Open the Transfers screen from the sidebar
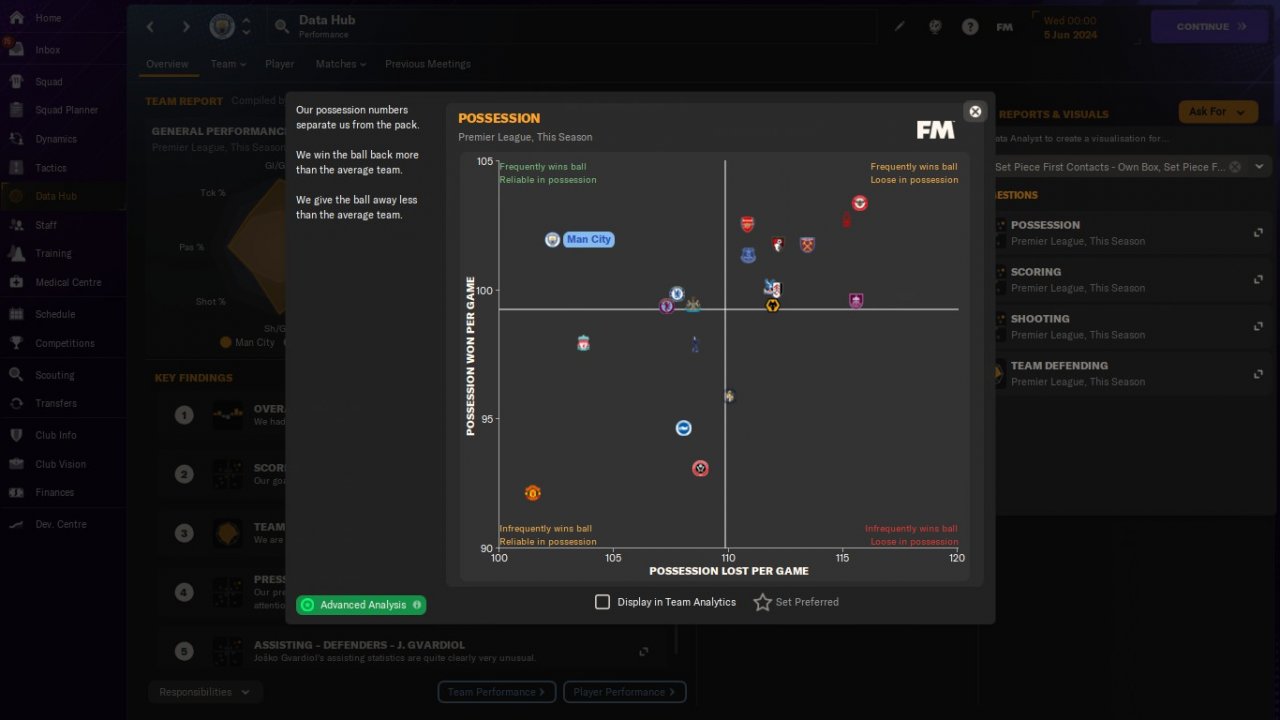The height and width of the screenshot is (720, 1280). tap(56, 403)
